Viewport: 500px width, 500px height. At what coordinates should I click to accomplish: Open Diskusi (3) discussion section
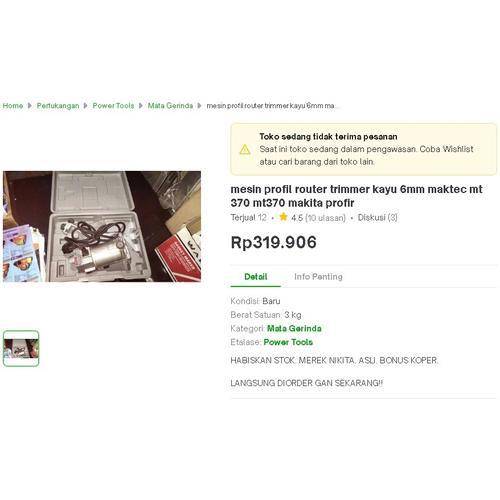(378, 218)
